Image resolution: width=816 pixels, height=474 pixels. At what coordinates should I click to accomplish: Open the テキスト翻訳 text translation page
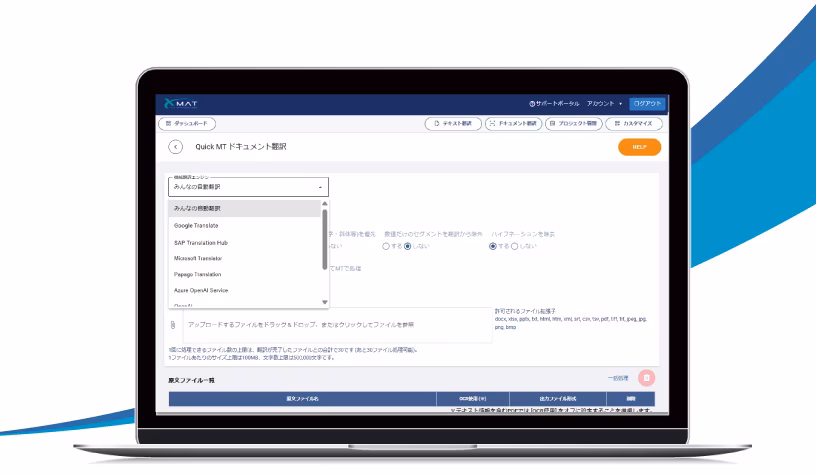pyautogui.click(x=452, y=123)
